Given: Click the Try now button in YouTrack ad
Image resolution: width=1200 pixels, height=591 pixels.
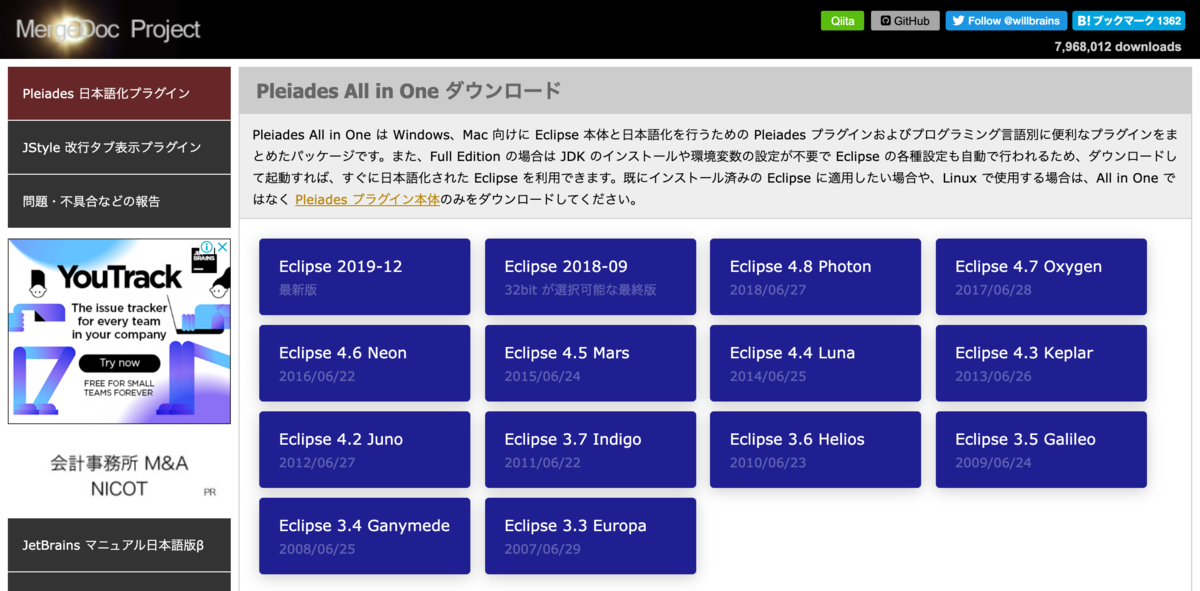Looking at the screenshot, I should (120, 363).
